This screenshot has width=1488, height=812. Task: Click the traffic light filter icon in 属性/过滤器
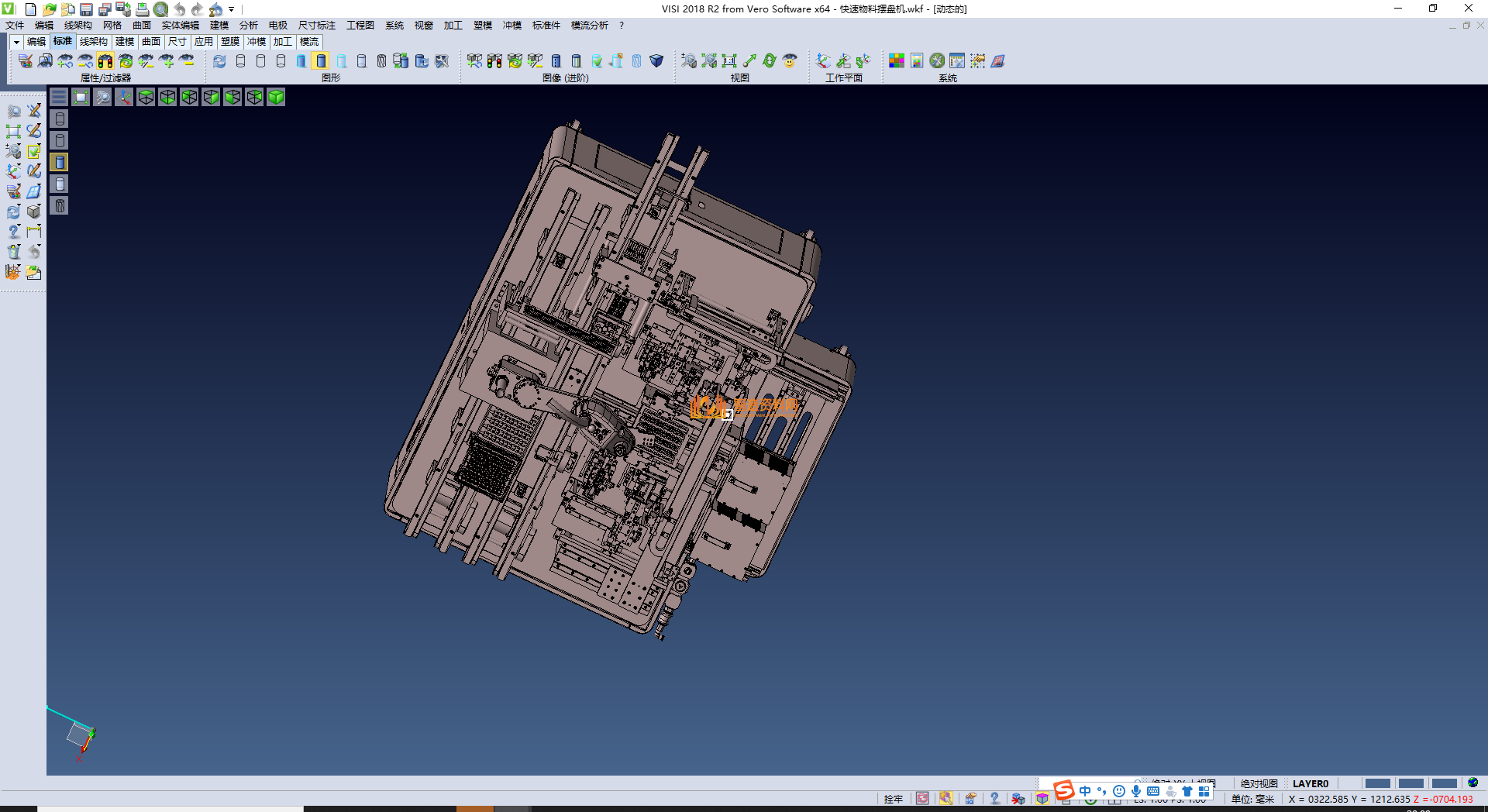(105, 61)
